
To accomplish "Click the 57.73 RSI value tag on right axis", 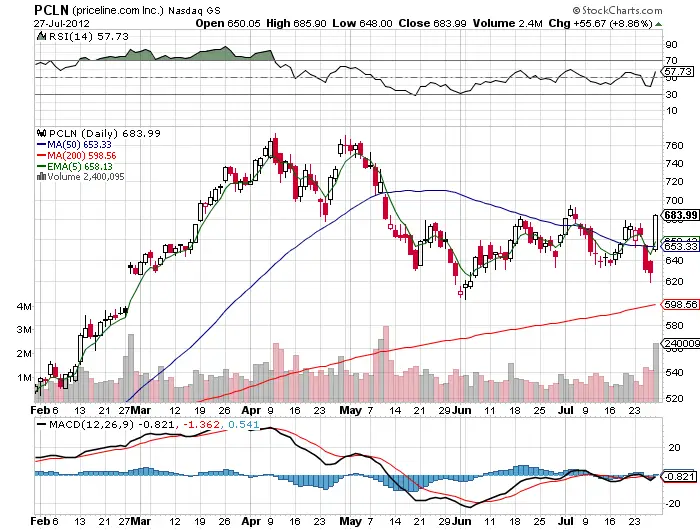I will (x=678, y=71).
